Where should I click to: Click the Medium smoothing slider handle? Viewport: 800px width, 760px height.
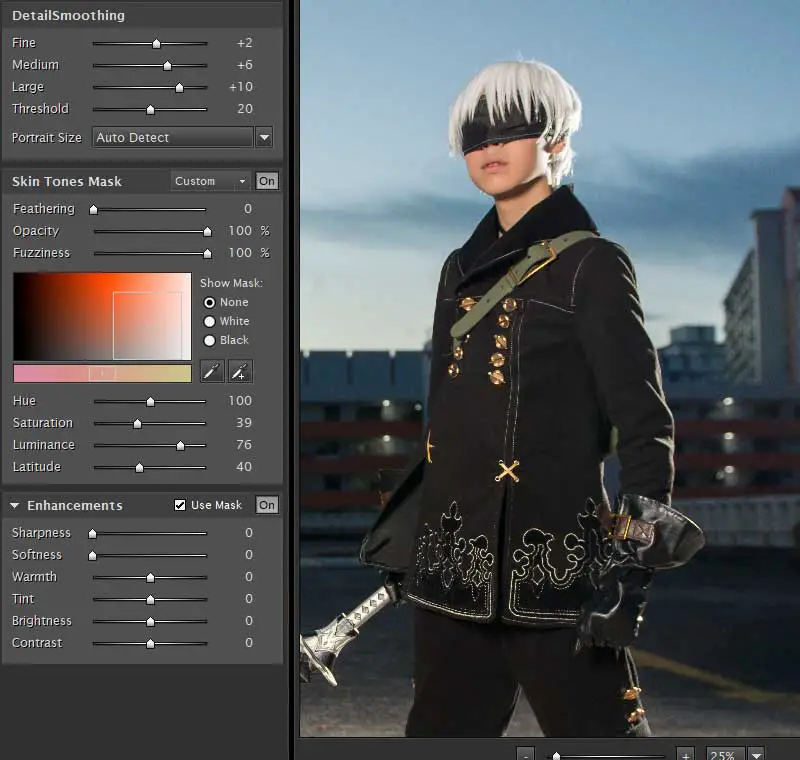point(167,66)
